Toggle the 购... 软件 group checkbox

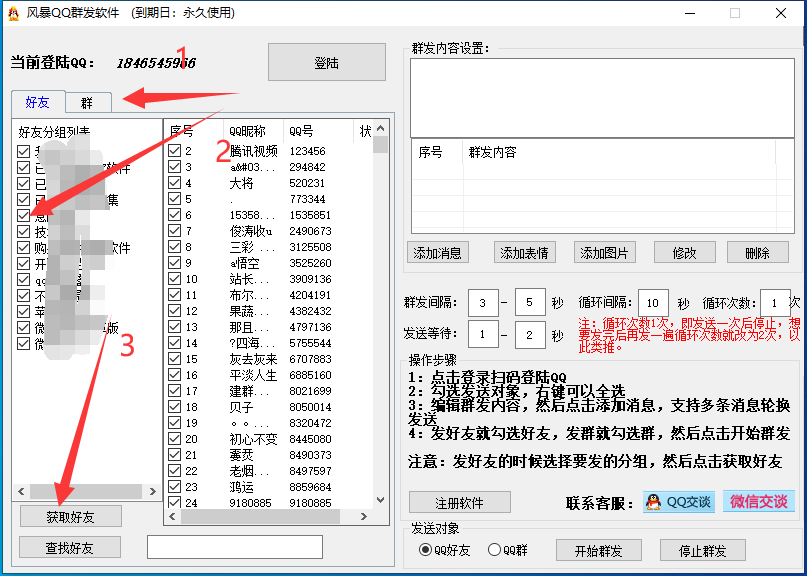click(23, 248)
